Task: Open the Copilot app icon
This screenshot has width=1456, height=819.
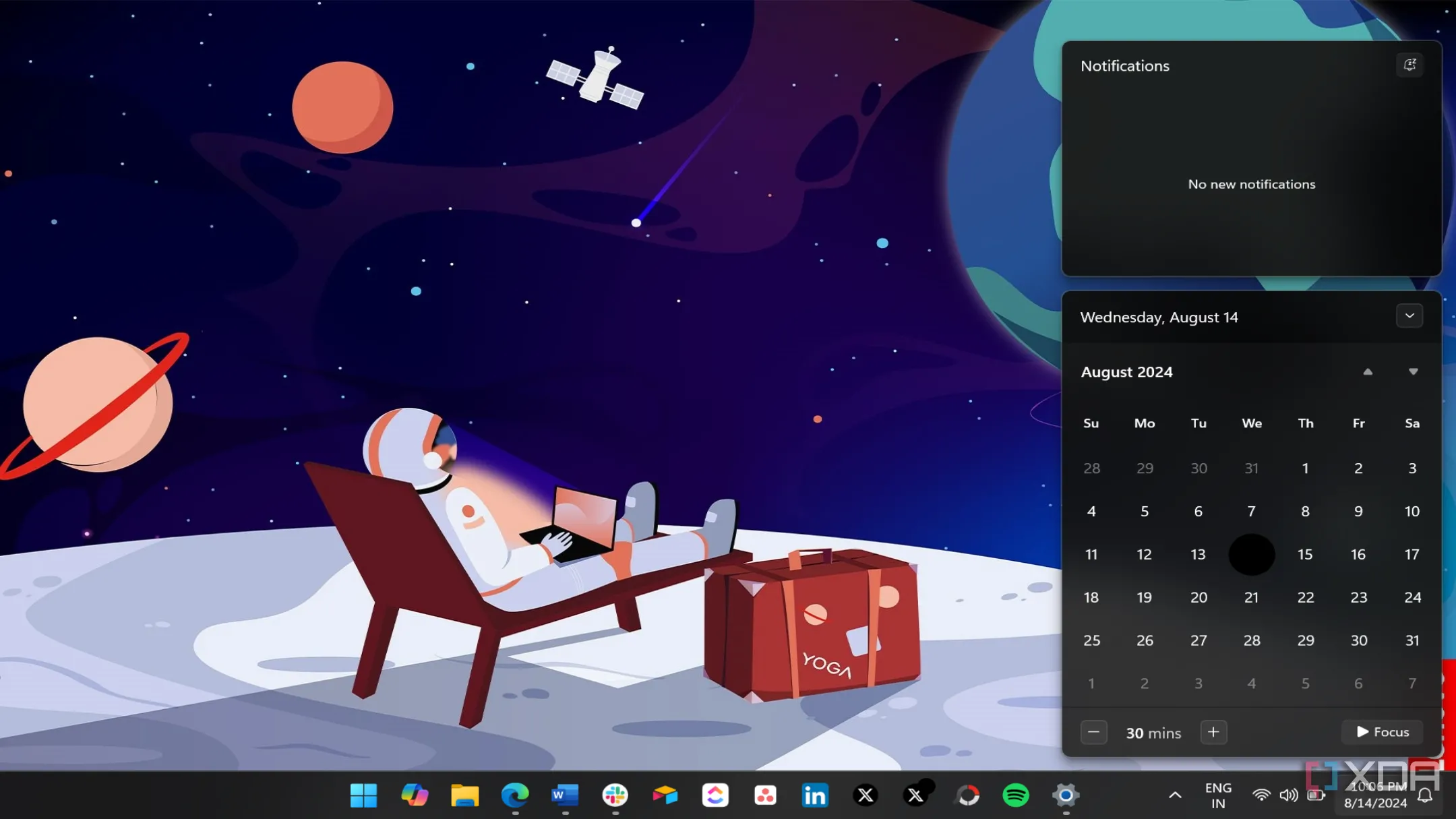Action: tap(415, 795)
